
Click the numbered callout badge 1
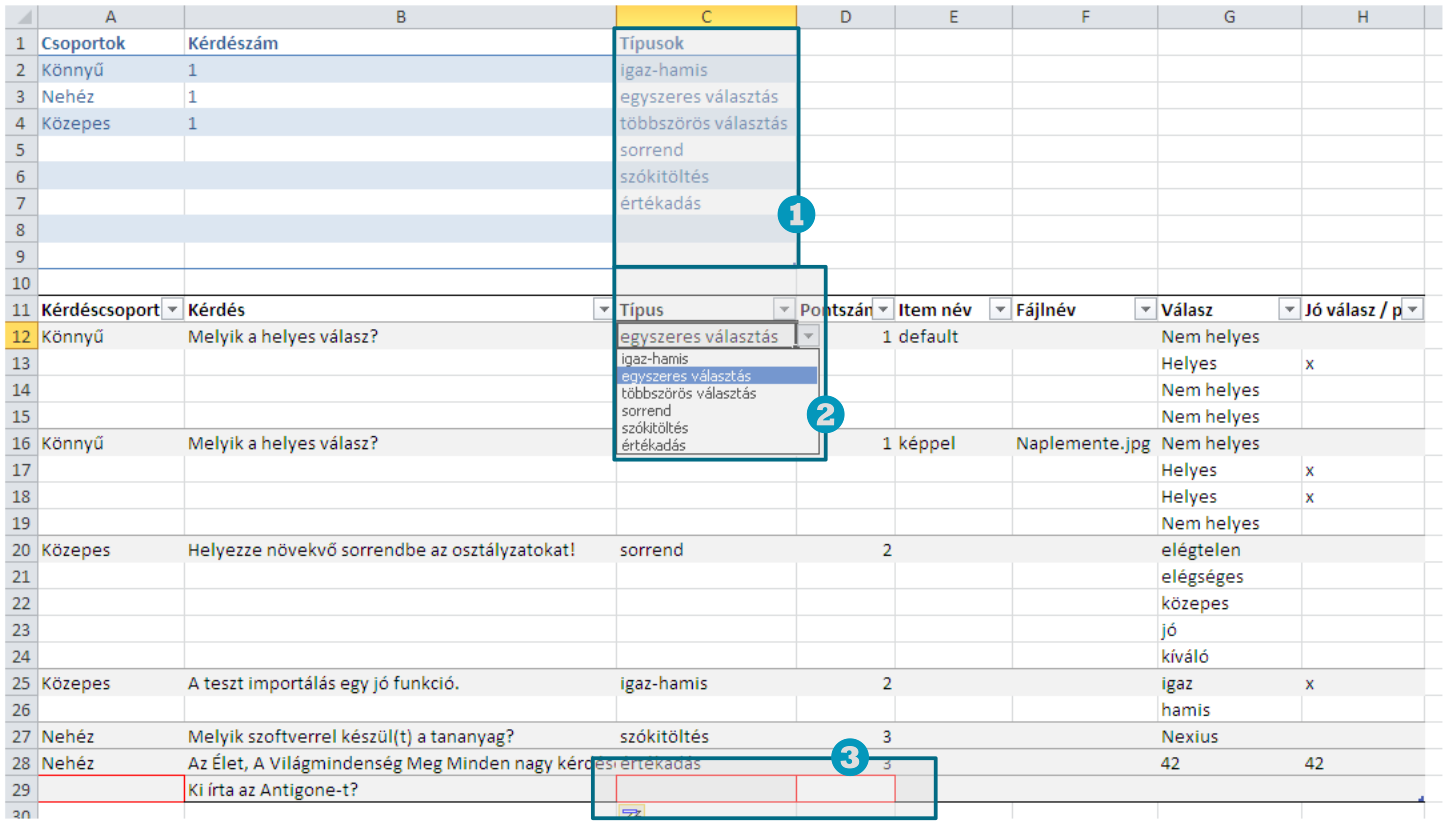pyautogui.click(x=797, y=214)
